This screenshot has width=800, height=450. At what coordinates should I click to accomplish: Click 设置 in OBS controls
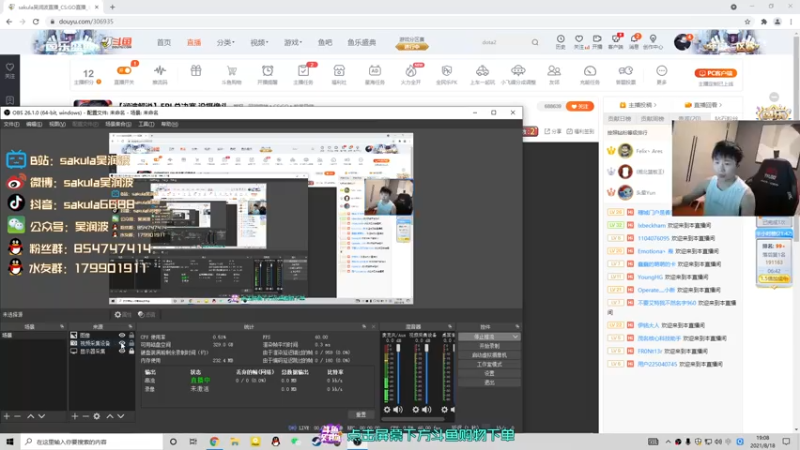pos(489,373)
